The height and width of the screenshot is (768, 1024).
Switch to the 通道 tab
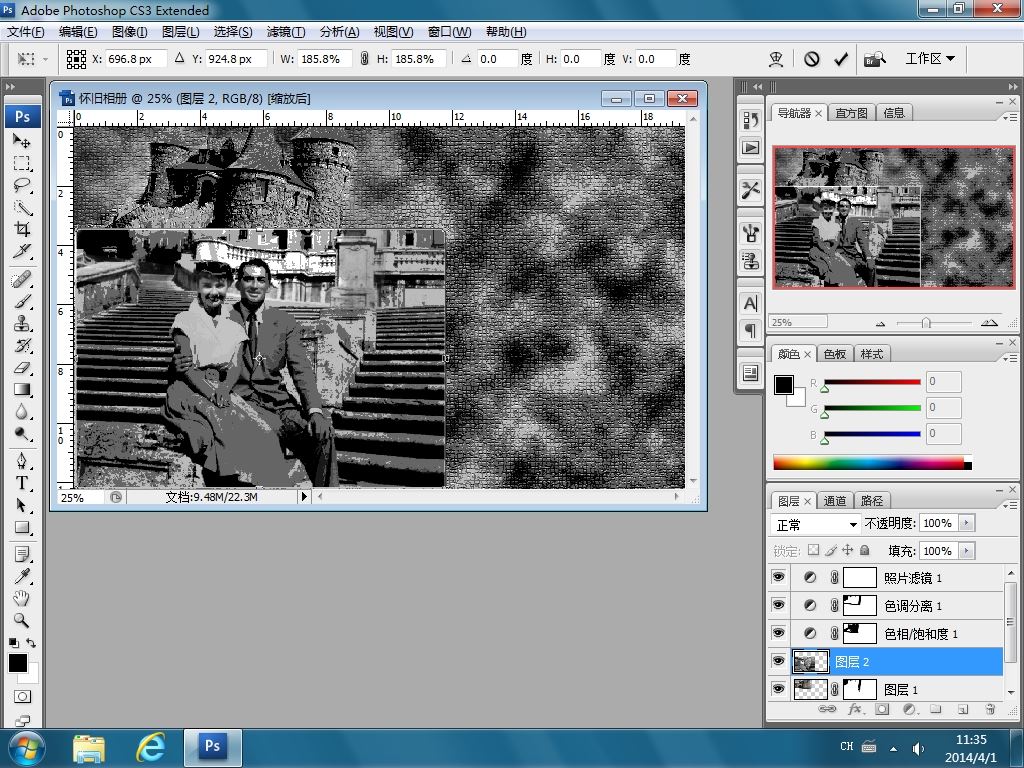pyautogui.click(x=835, y=501)
